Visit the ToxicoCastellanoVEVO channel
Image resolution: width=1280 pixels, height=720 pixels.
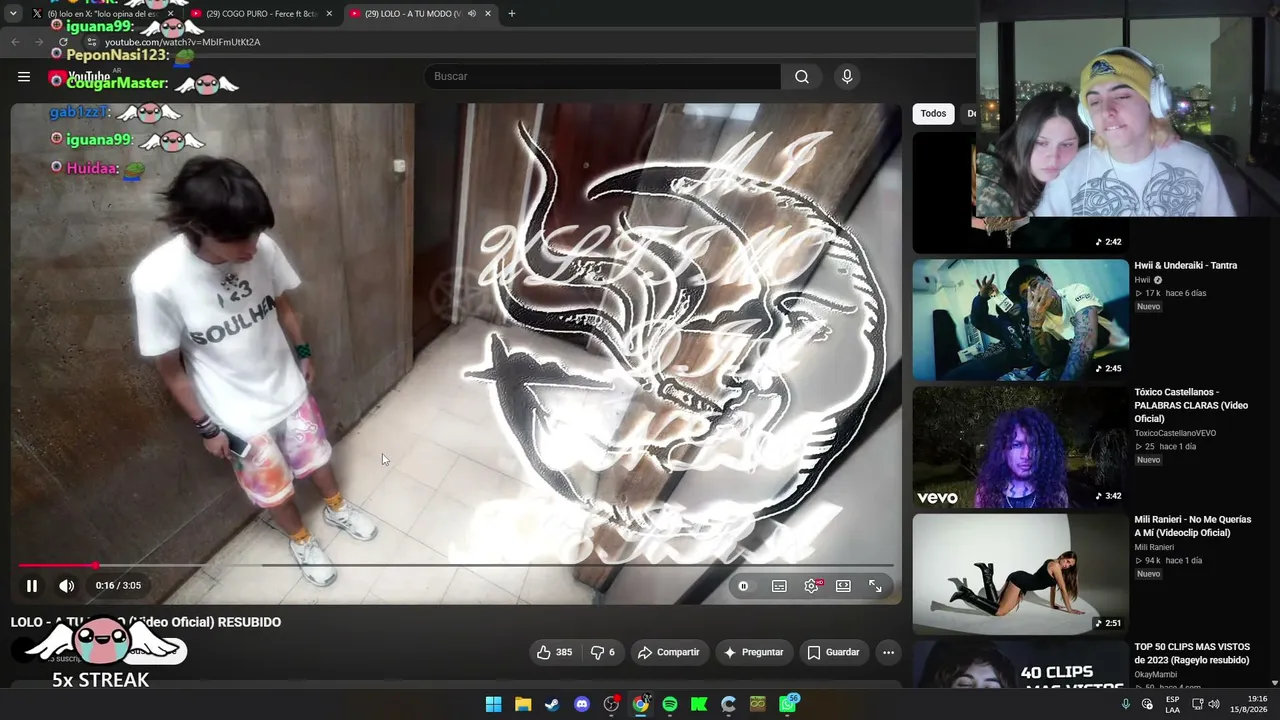point(1175,433)
